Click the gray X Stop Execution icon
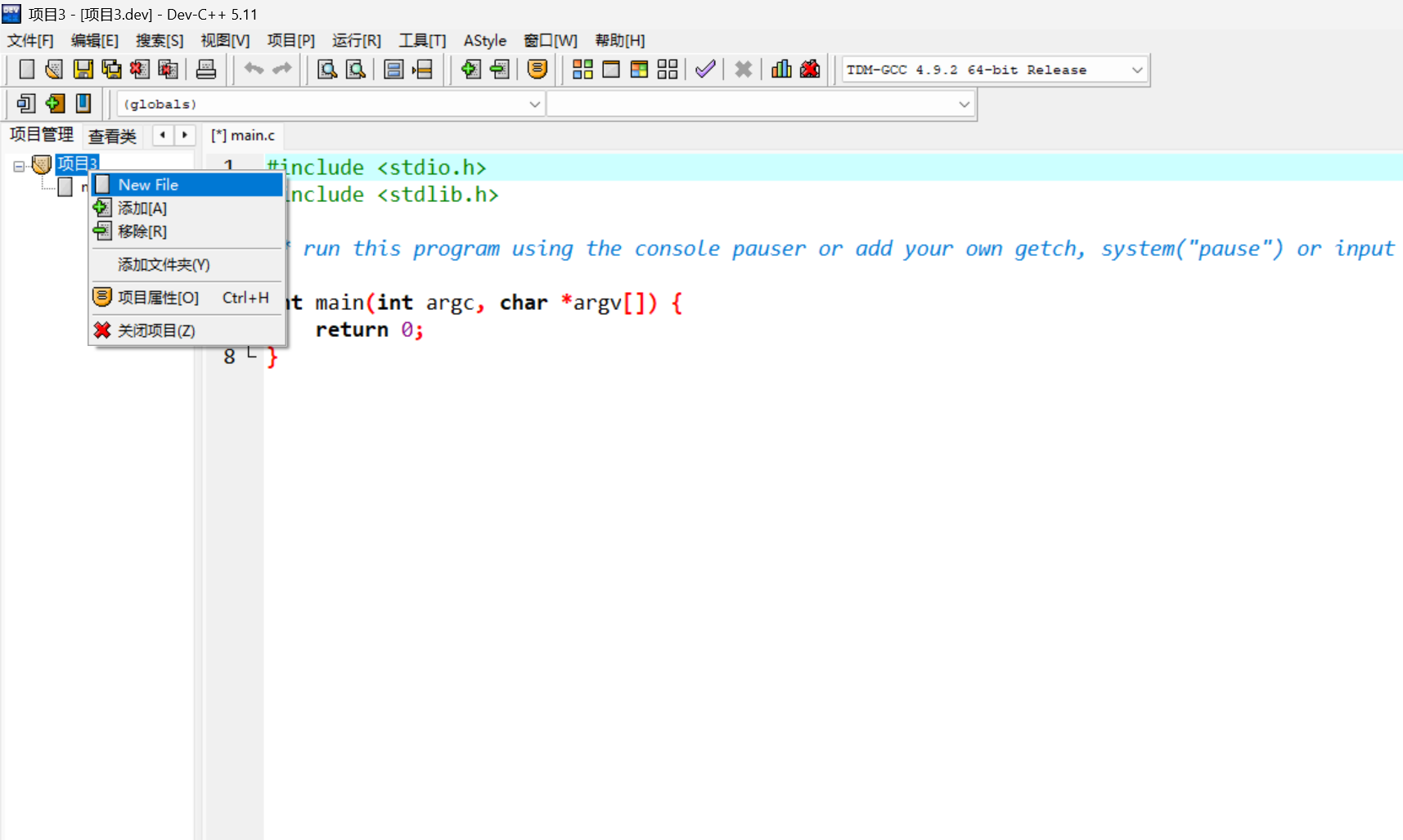 pyautogui.click(x=743, y=70)
